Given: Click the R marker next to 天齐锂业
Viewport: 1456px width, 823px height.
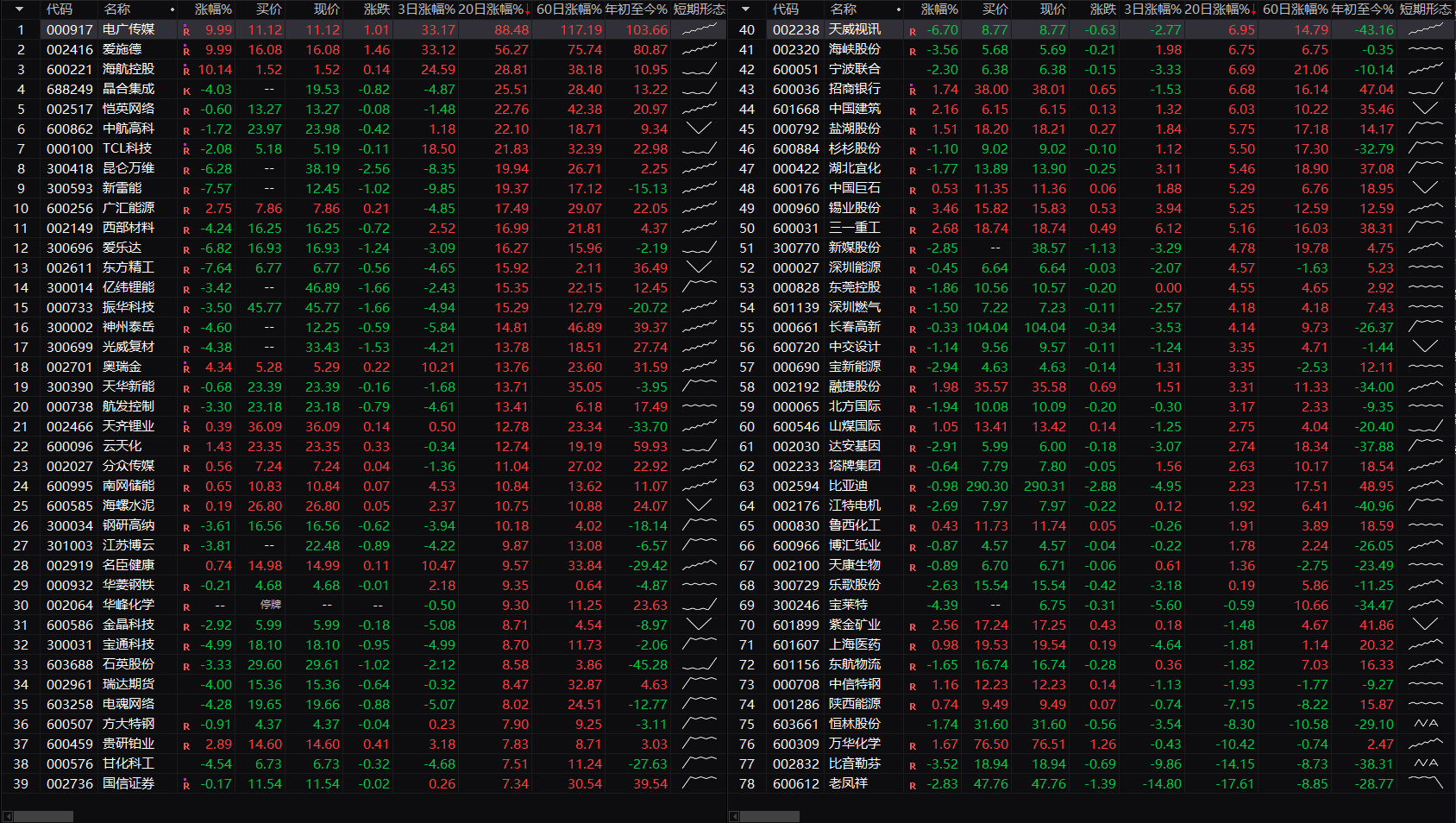Looking at the screenshot, I should [185, 428].
